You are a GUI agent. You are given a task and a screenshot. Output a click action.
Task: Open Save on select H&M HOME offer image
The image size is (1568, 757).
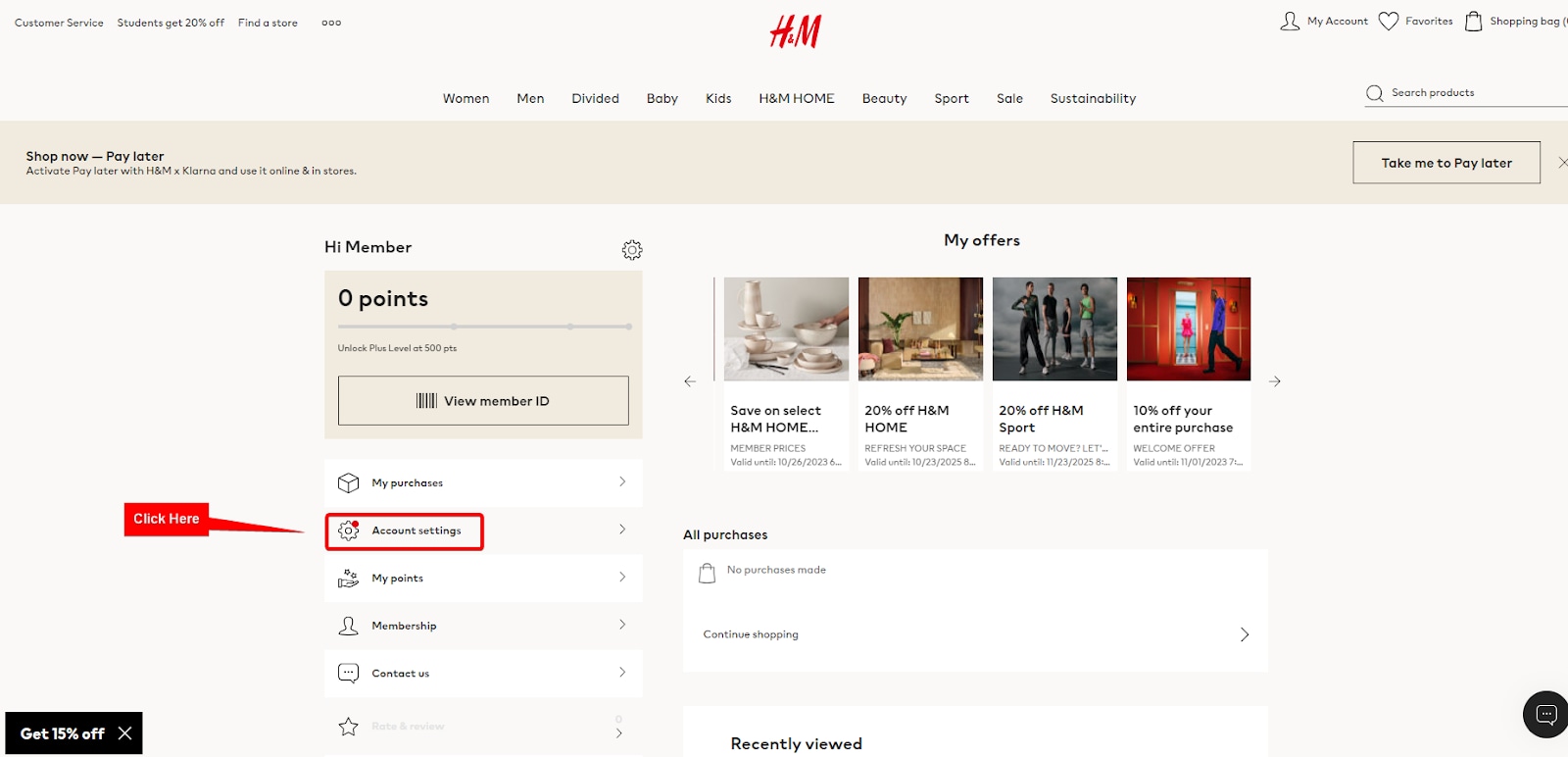point(786,328)
